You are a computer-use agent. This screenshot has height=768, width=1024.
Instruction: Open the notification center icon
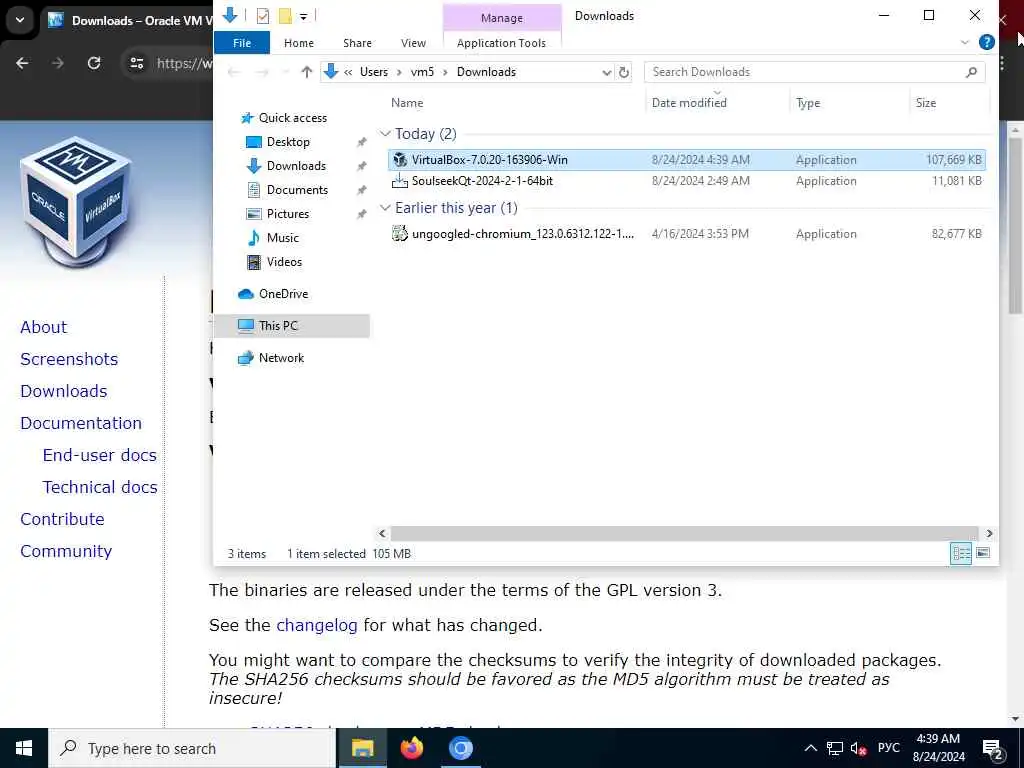click(x=993, y=748)
